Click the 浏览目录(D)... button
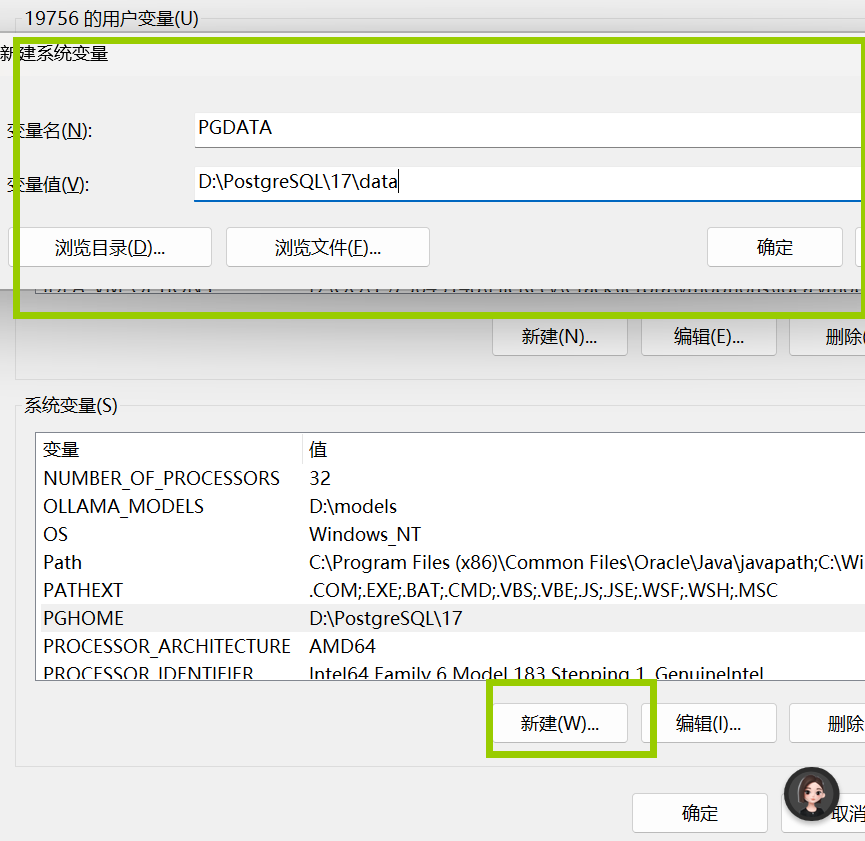This screenshot has height=841, width=865. [x=110, y=247]
